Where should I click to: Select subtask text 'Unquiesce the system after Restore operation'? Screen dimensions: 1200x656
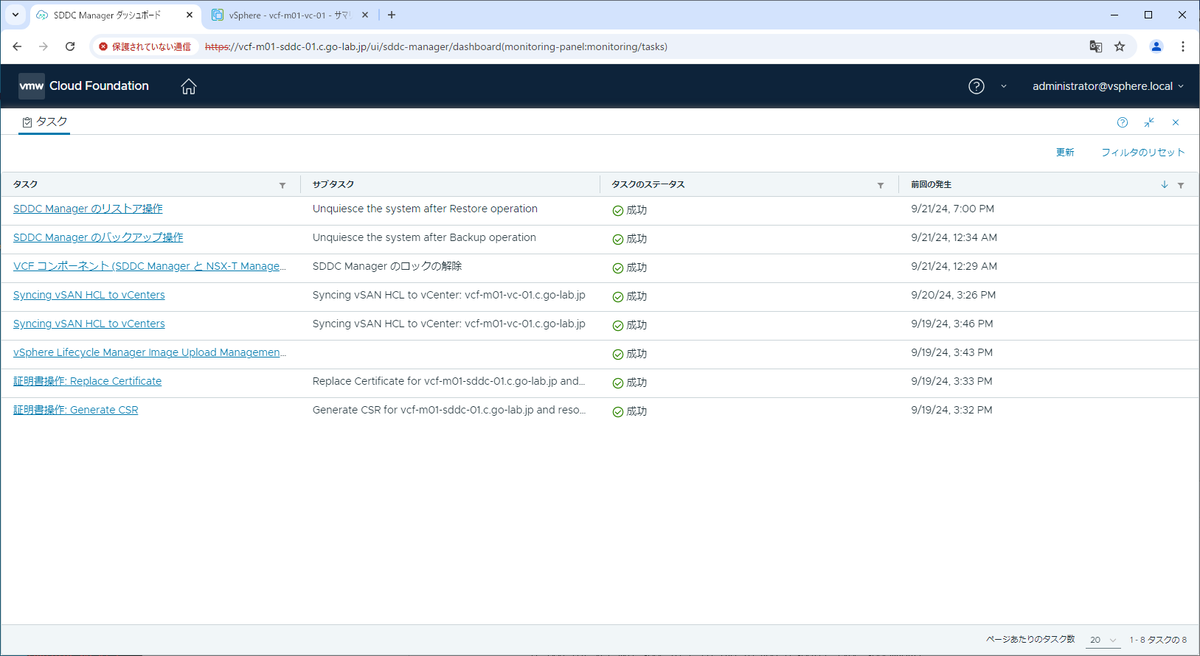(425, 209)
